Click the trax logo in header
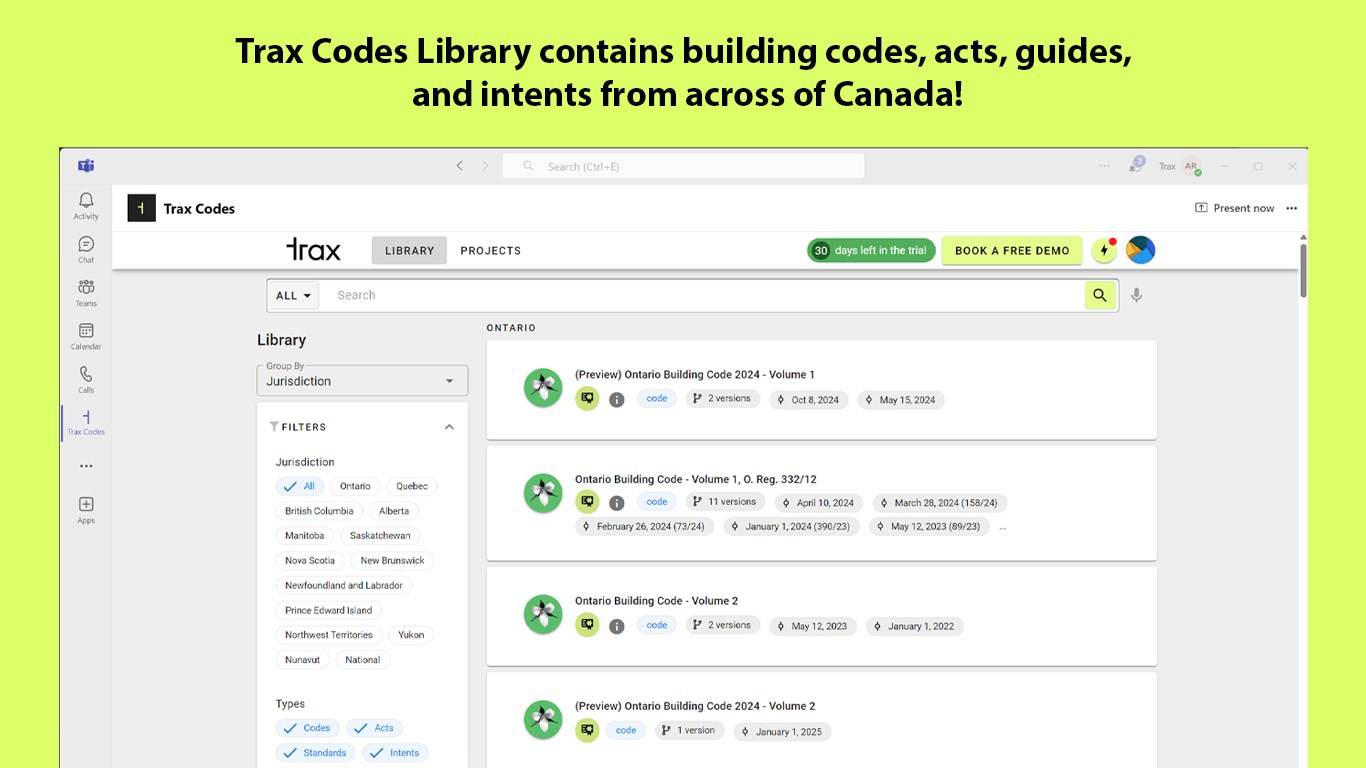 click(x=313, y=250)
